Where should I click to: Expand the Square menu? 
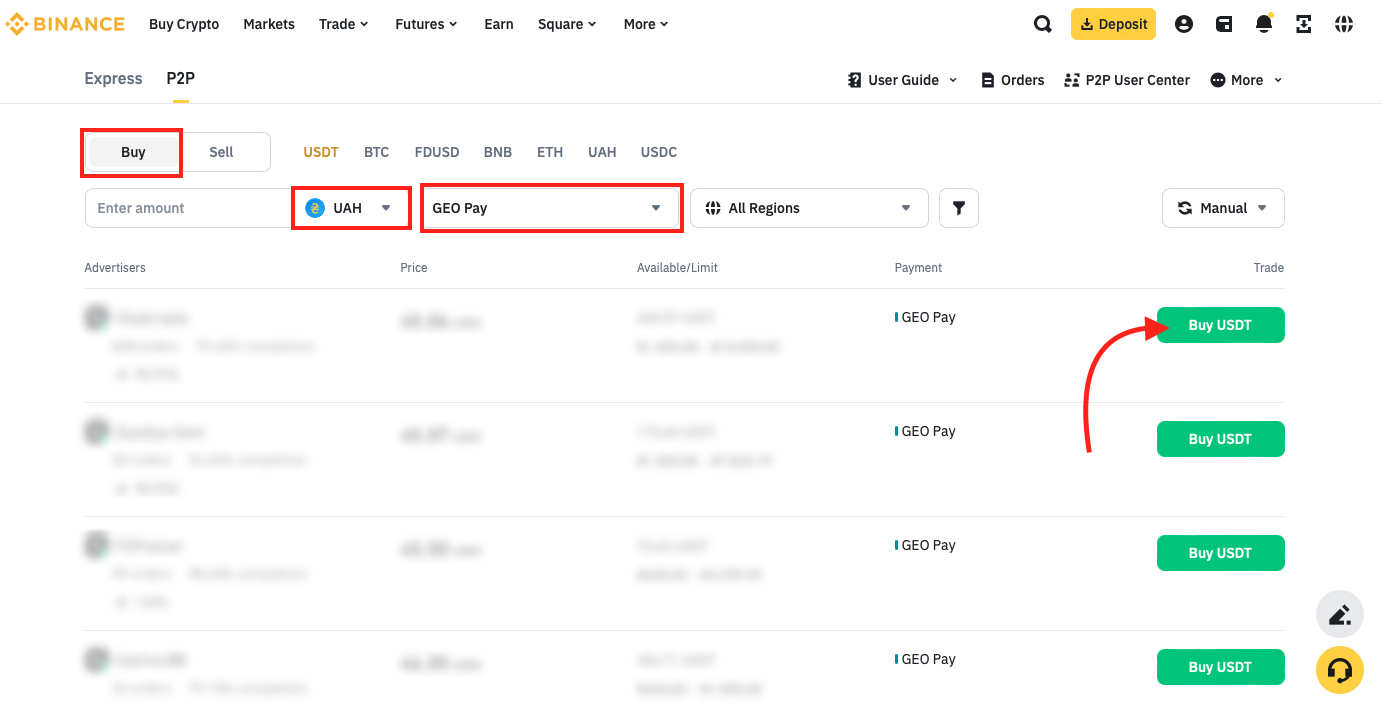click(x=567, y=24)
